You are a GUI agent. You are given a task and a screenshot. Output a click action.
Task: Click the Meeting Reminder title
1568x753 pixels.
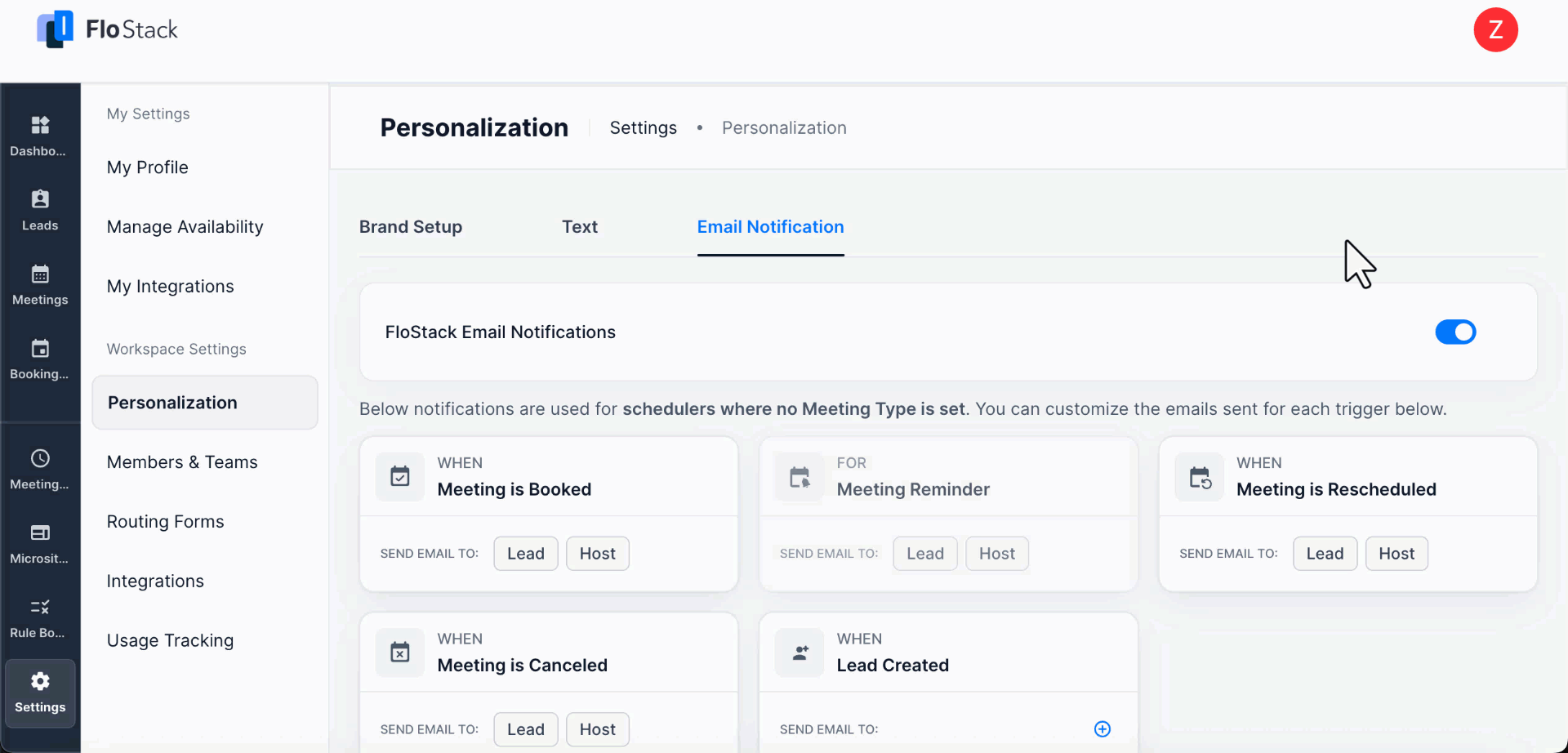click(x=913, y=489)
